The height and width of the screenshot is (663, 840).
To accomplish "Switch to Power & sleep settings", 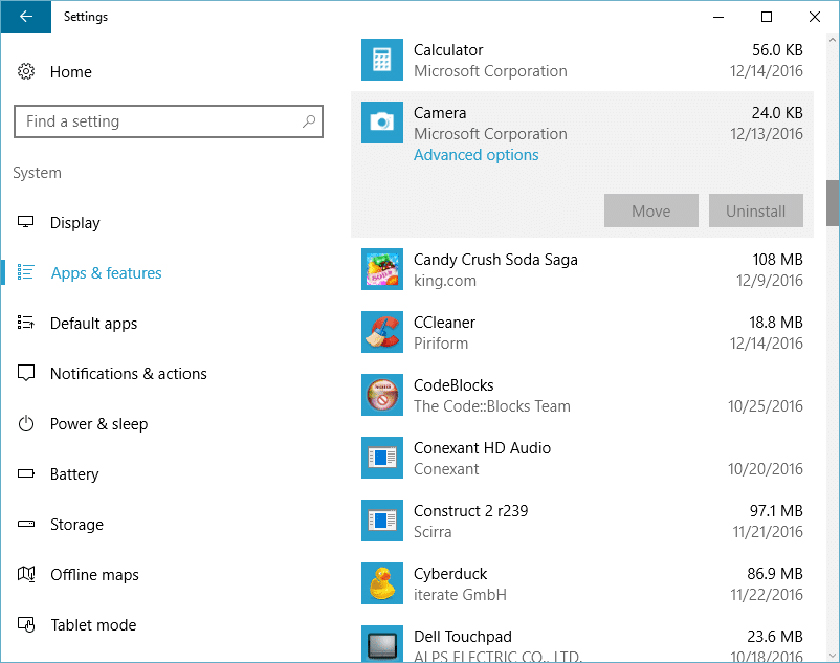I will coord(99,424).
